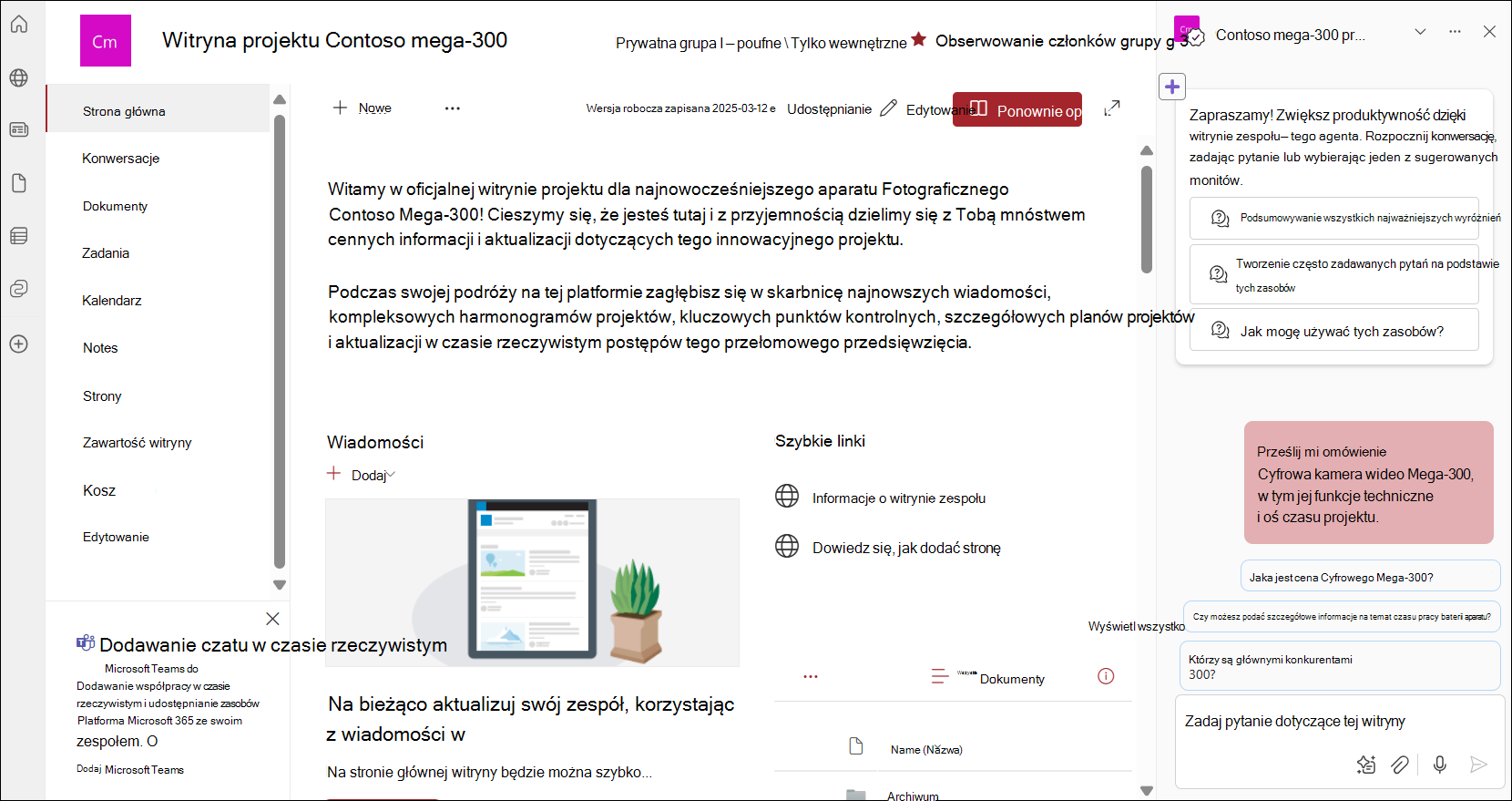
Task: Open news headline Na bieżąco aktualizuj swój zespół
Action: tap(531, 719)
